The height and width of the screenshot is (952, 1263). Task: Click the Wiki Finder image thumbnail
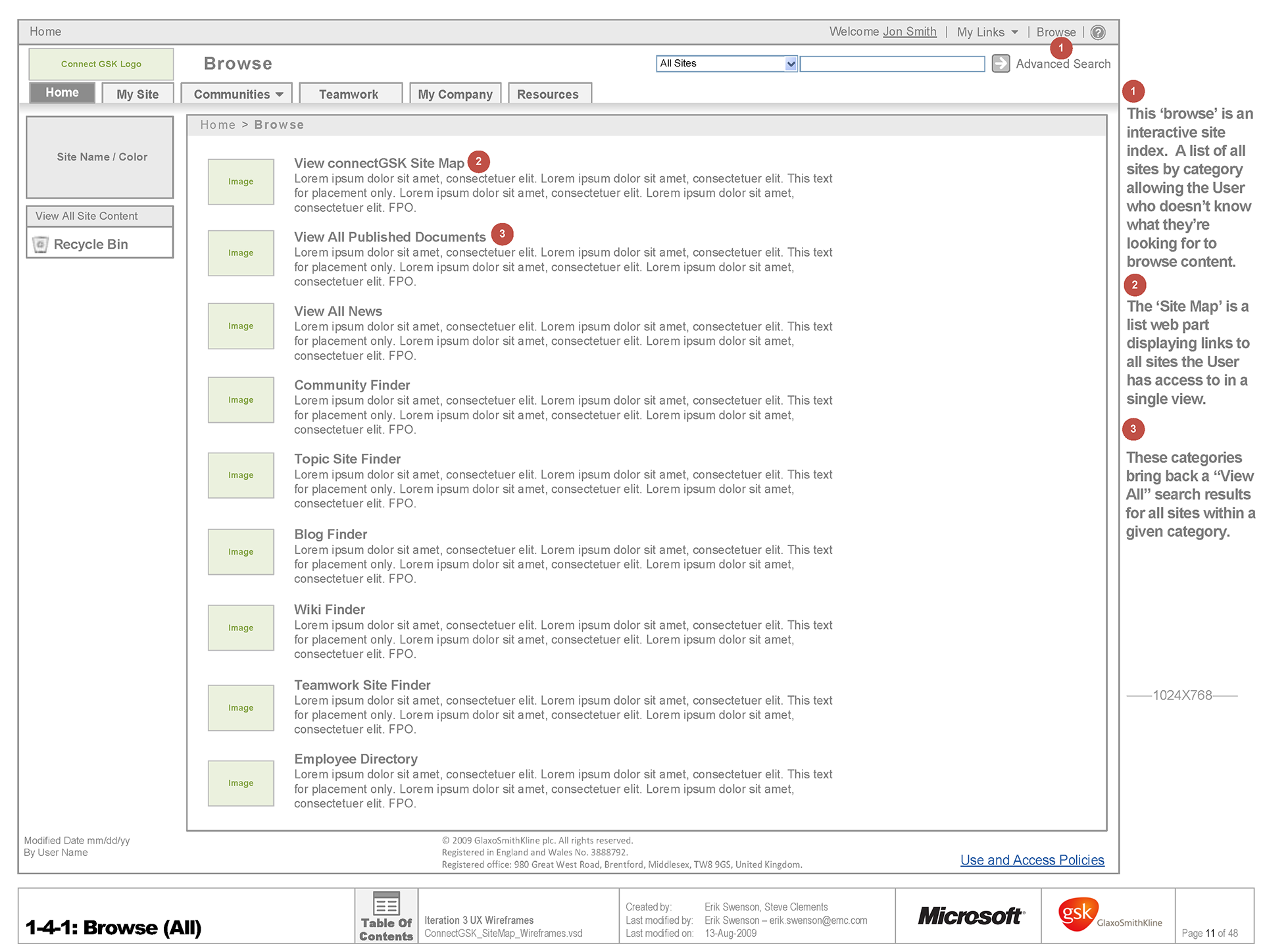tap(241, 628)
